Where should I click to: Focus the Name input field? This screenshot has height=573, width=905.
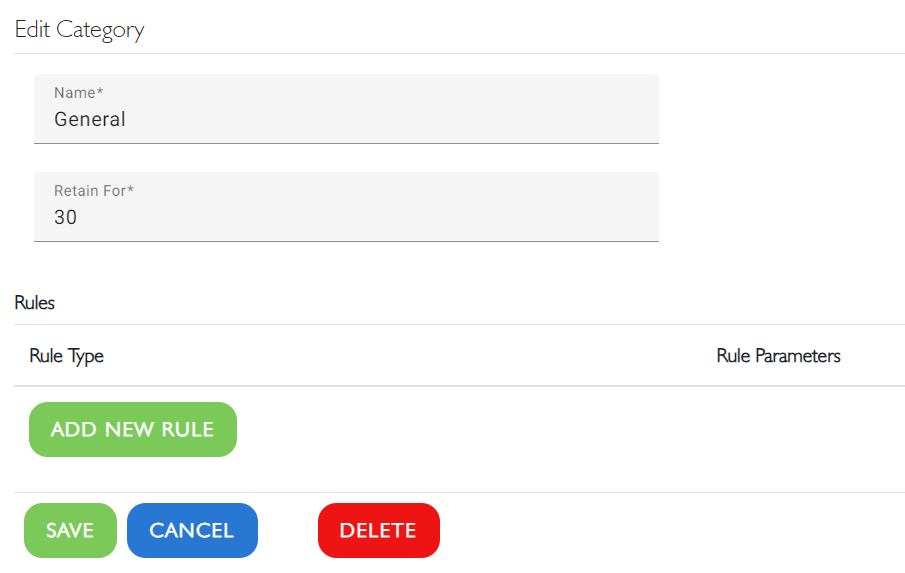[346, 108]
